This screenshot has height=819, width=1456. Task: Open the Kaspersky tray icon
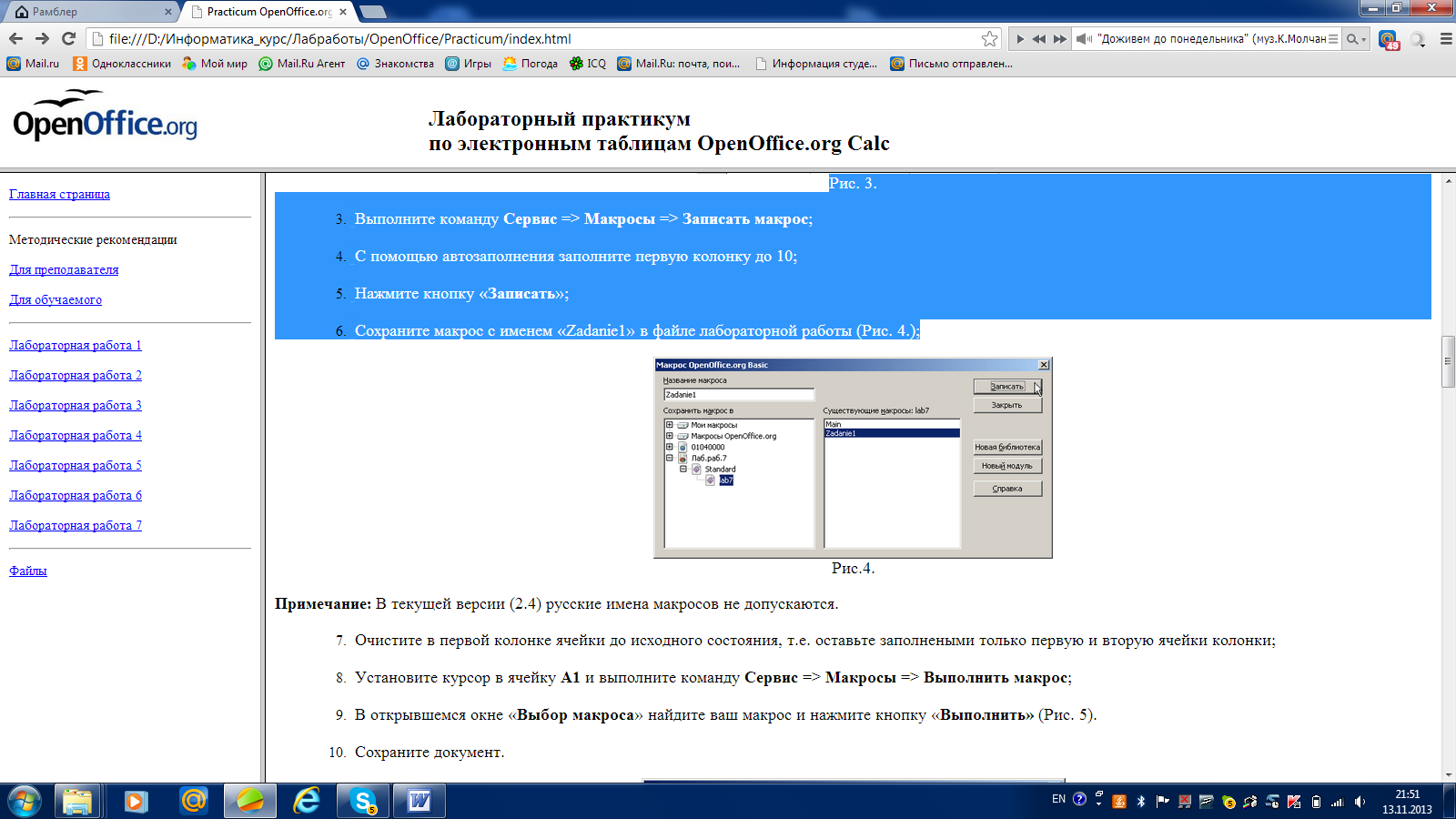tap(1293, 802)
